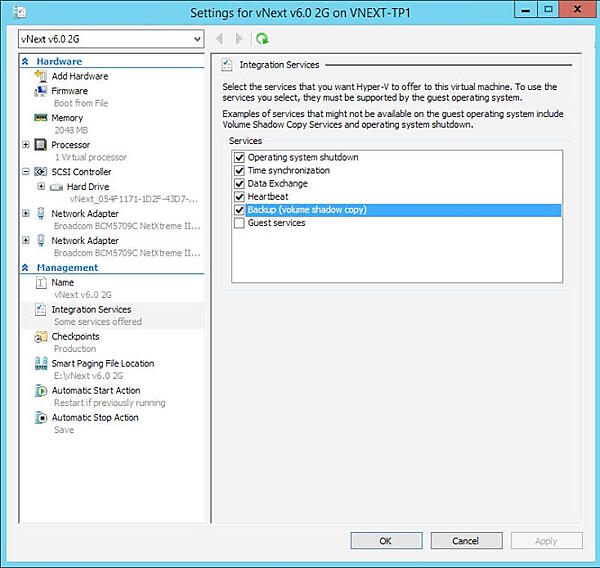Image resolution: width=600 pixels, height=568 pixels.
Task: Select the Firmware icon in Hardware list
Action: click(41, 91)
